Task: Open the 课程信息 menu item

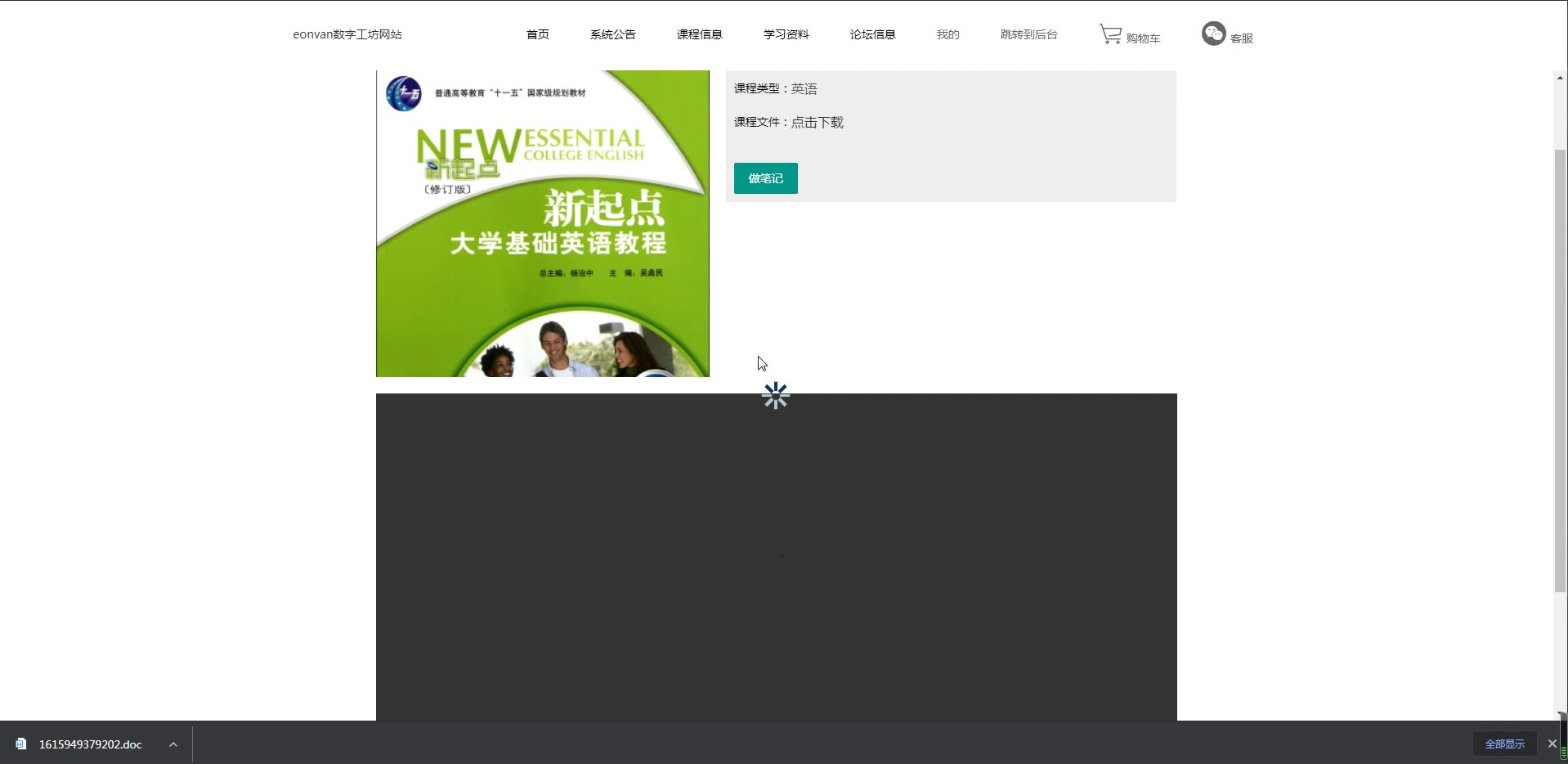Action: (699, 34)
